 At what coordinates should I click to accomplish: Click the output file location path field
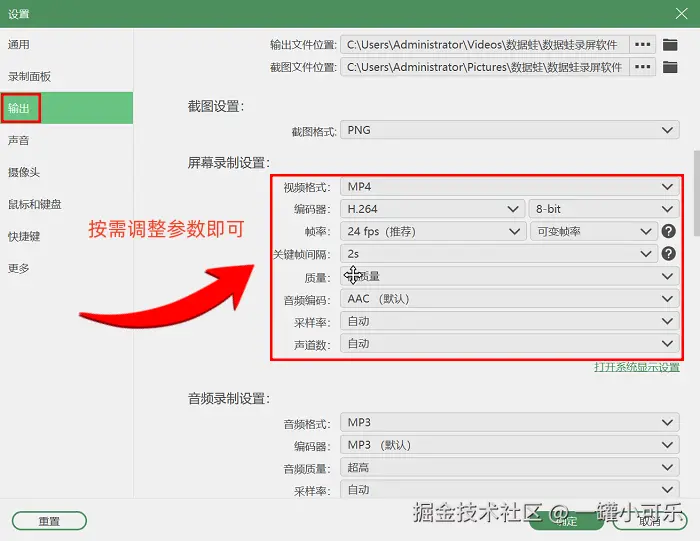pyautogui.click(x=485, y=45)
